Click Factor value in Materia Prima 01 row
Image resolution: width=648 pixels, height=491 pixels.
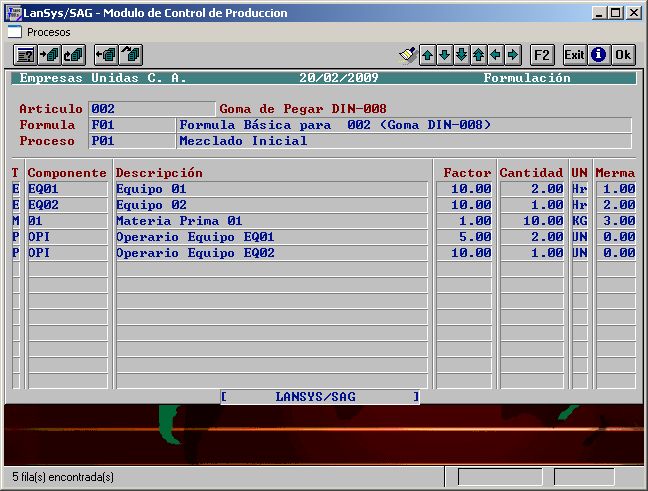[465, 221]
